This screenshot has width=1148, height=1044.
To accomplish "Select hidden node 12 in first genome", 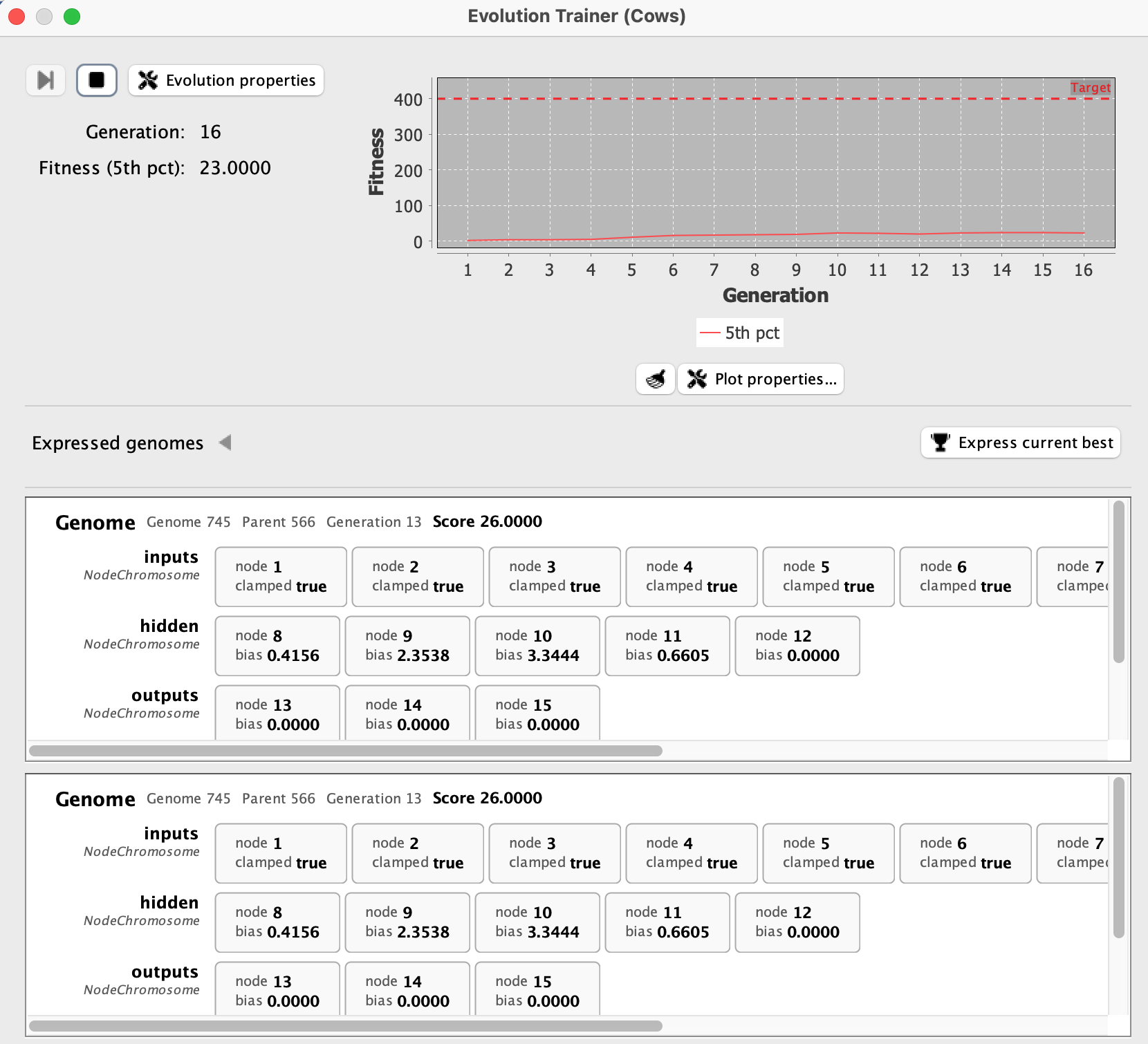I will [x=797, y=646].
